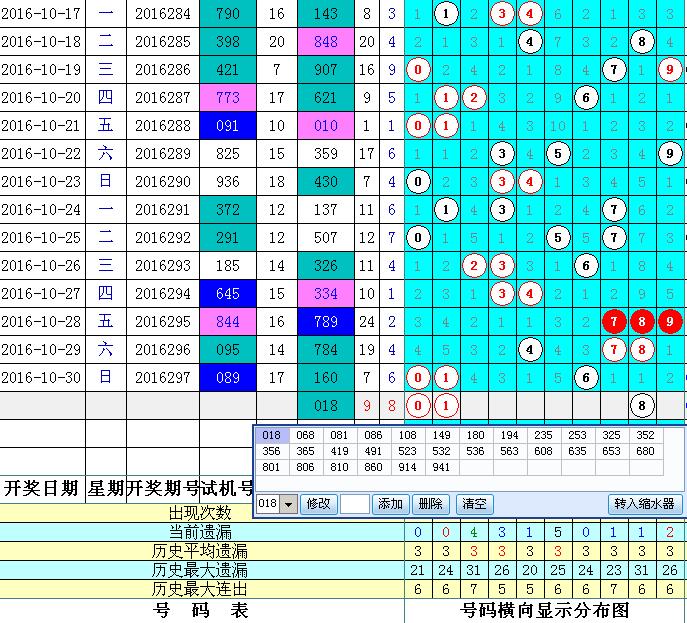Select number 635 in the number list
The width and height of the screenshot is (687, 623).
tap(577, 451)
